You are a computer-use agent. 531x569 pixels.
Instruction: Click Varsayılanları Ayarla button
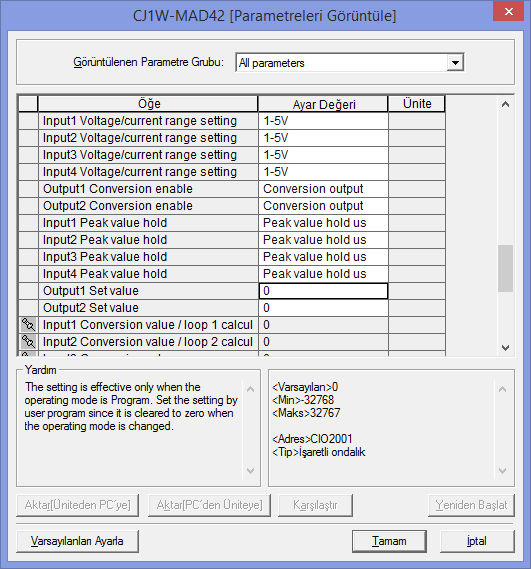77,541
